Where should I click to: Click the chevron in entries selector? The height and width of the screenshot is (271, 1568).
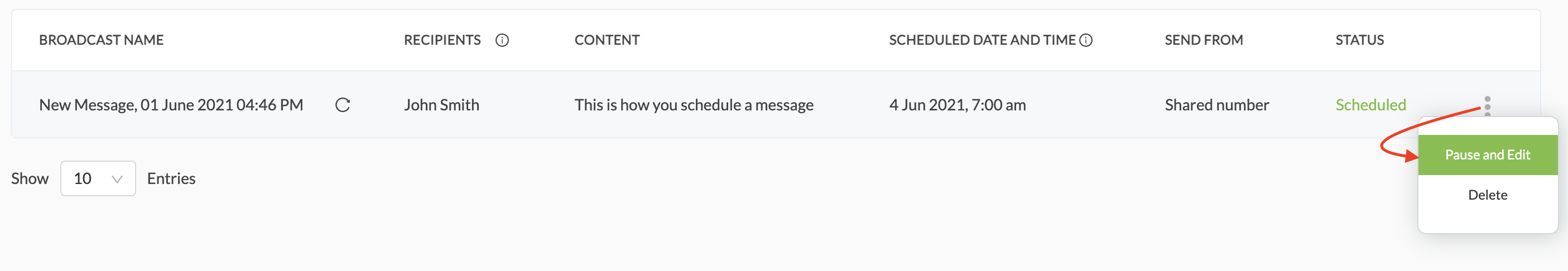point(117,179)
